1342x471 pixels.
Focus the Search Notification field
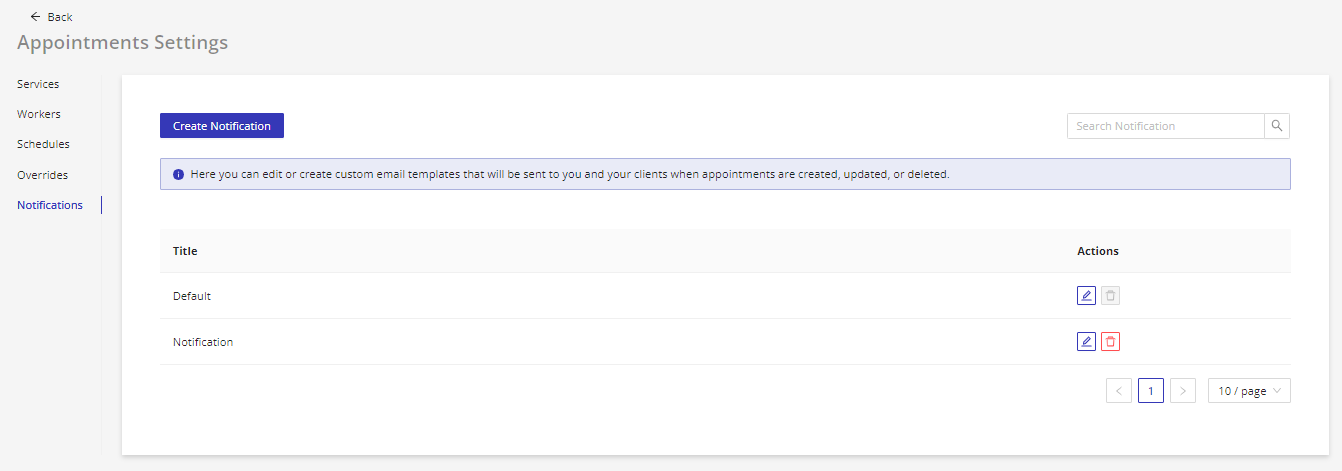pos(1165,126)
